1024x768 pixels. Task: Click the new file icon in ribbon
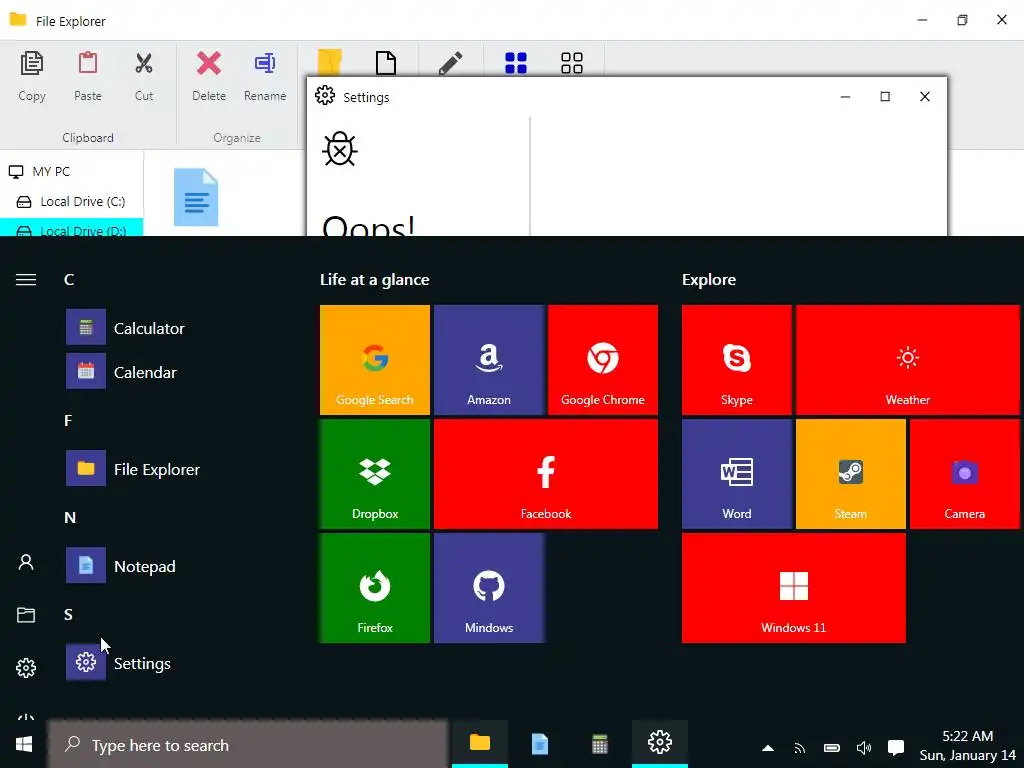point(386,63)
